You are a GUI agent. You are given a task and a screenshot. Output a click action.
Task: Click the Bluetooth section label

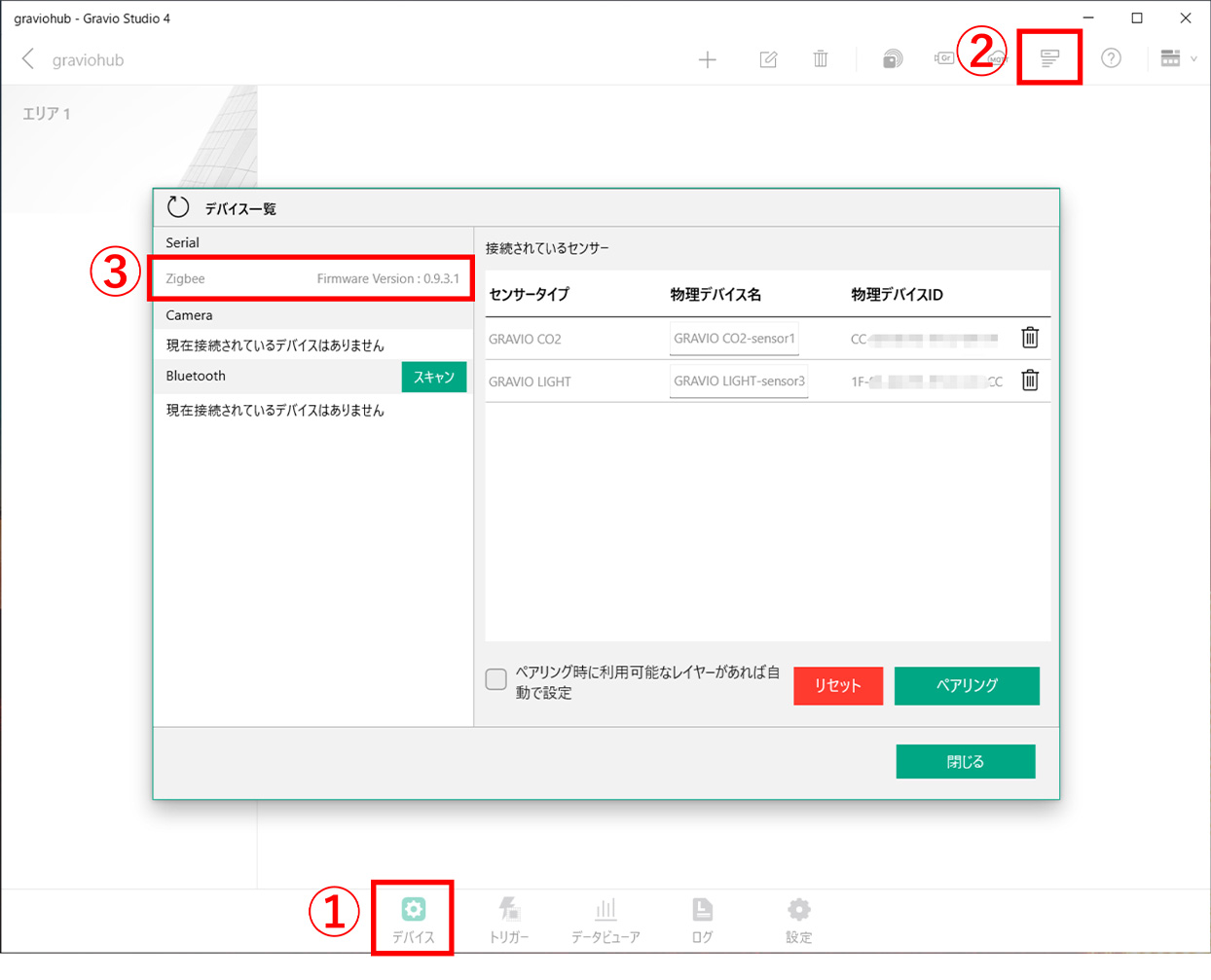pos(196,376)
